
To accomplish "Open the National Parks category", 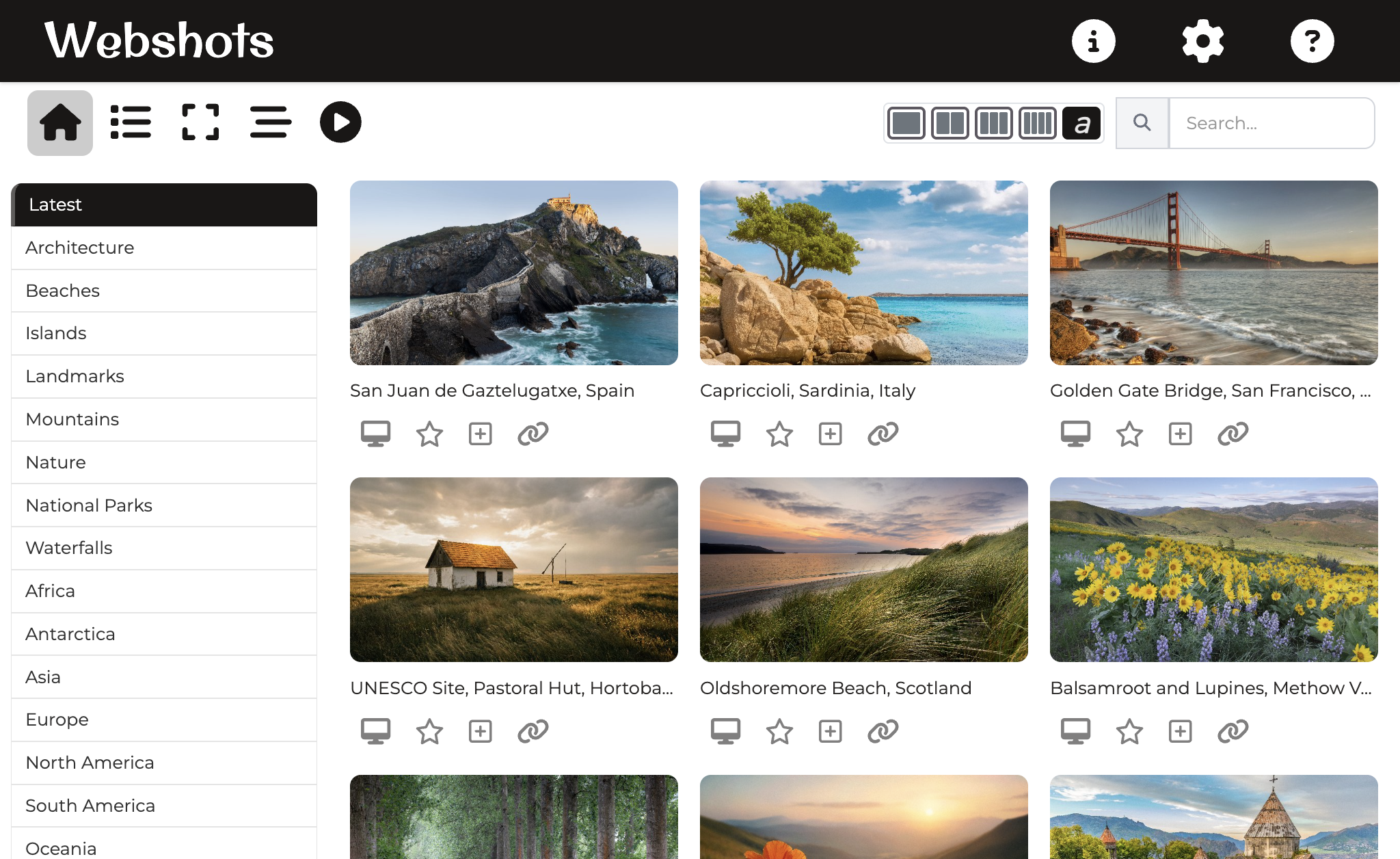I will (x=164, y=505).
